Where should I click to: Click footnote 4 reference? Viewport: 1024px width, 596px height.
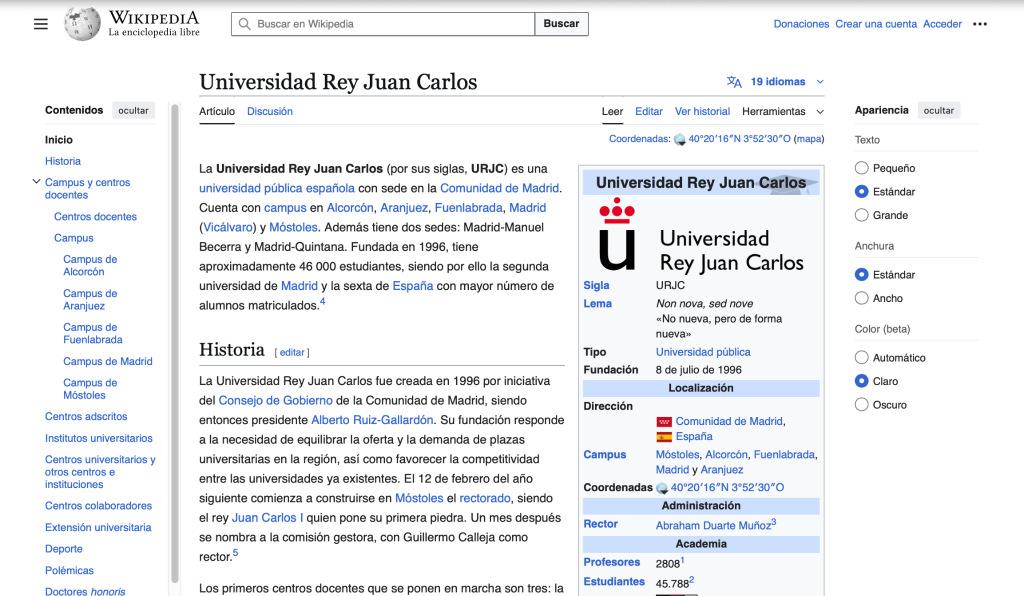pyautogui.click(x=323, y=302)
